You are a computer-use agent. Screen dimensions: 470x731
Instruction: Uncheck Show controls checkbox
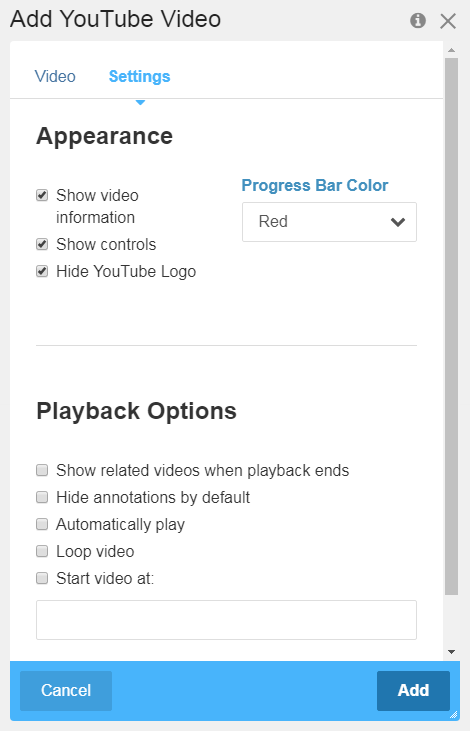(x=42, y=244)
